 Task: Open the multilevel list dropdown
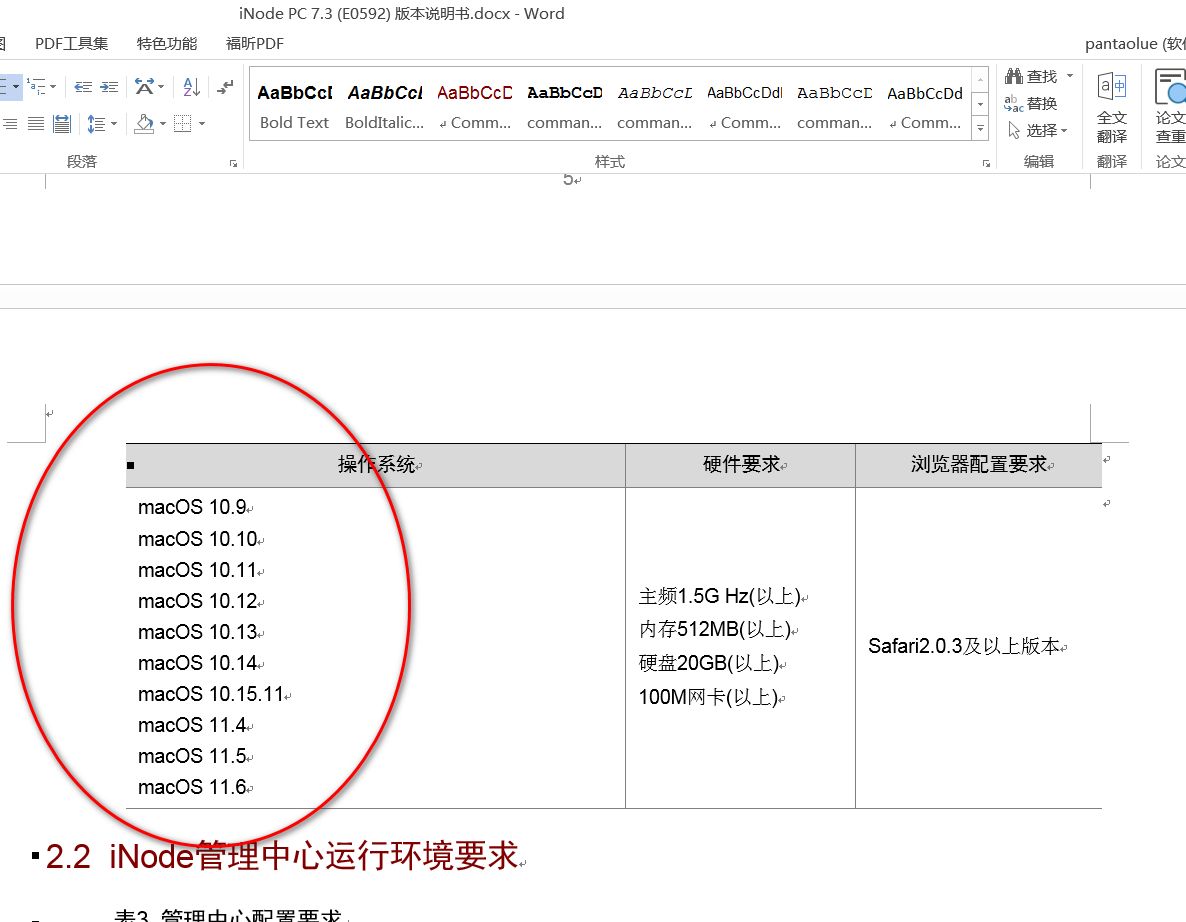[52, 87]
